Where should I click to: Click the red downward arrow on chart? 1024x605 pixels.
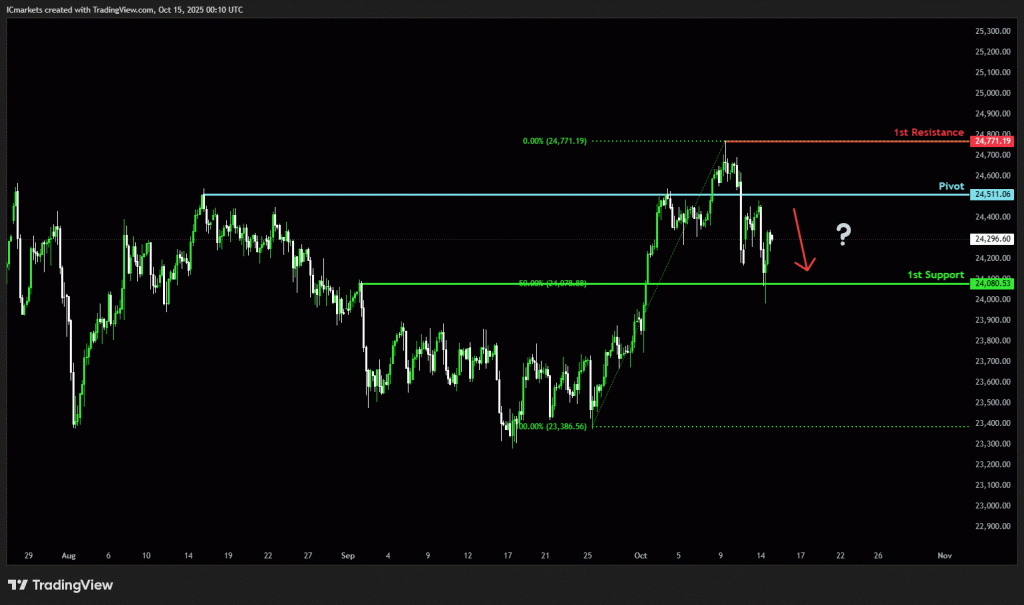[801, 240]
